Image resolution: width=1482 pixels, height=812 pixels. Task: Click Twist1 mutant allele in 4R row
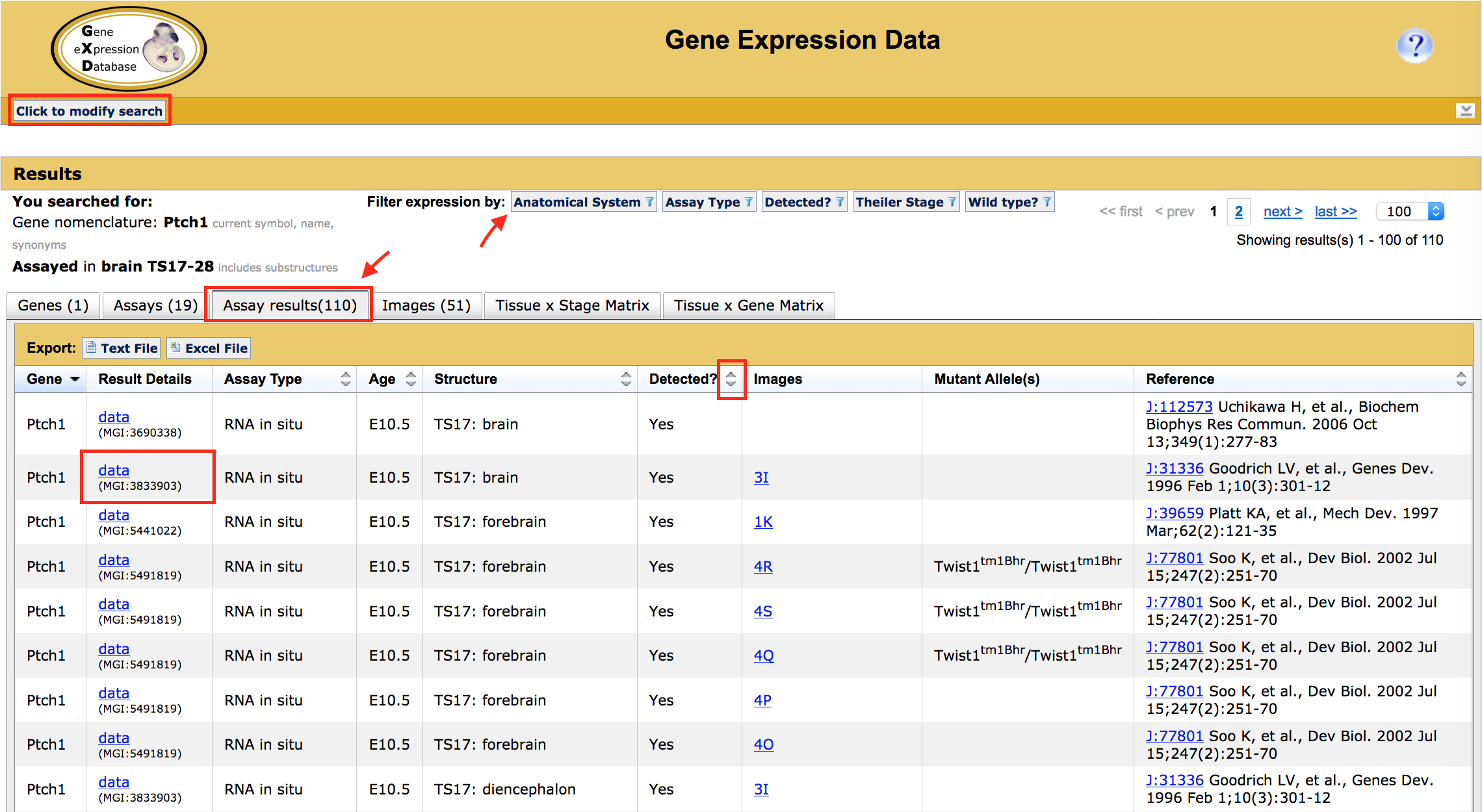coord(1028,564)
